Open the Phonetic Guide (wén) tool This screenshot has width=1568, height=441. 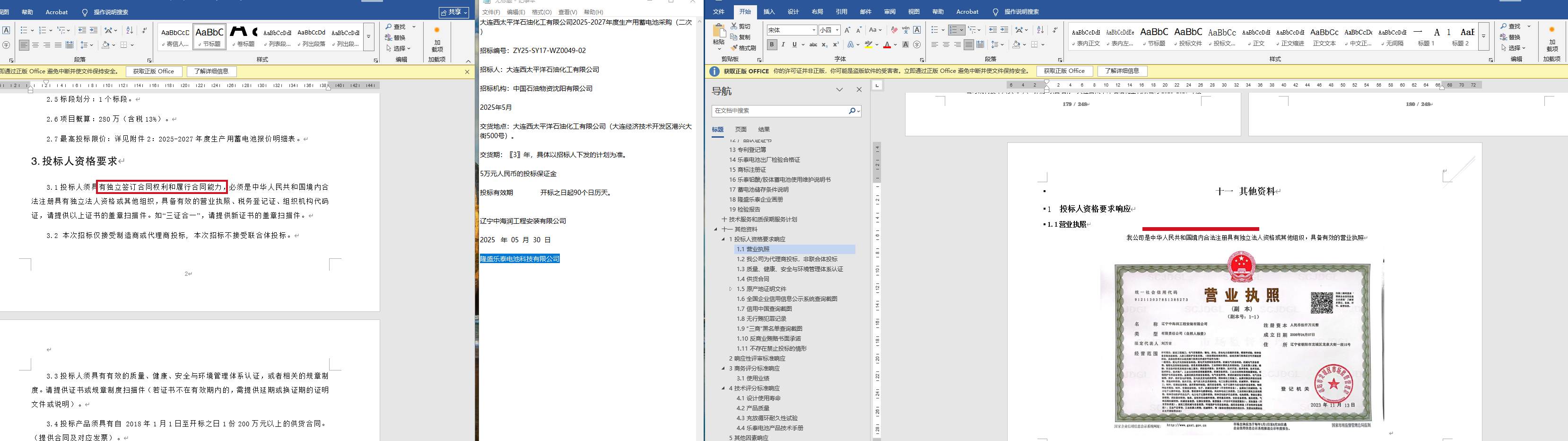[x=906, y=30]
